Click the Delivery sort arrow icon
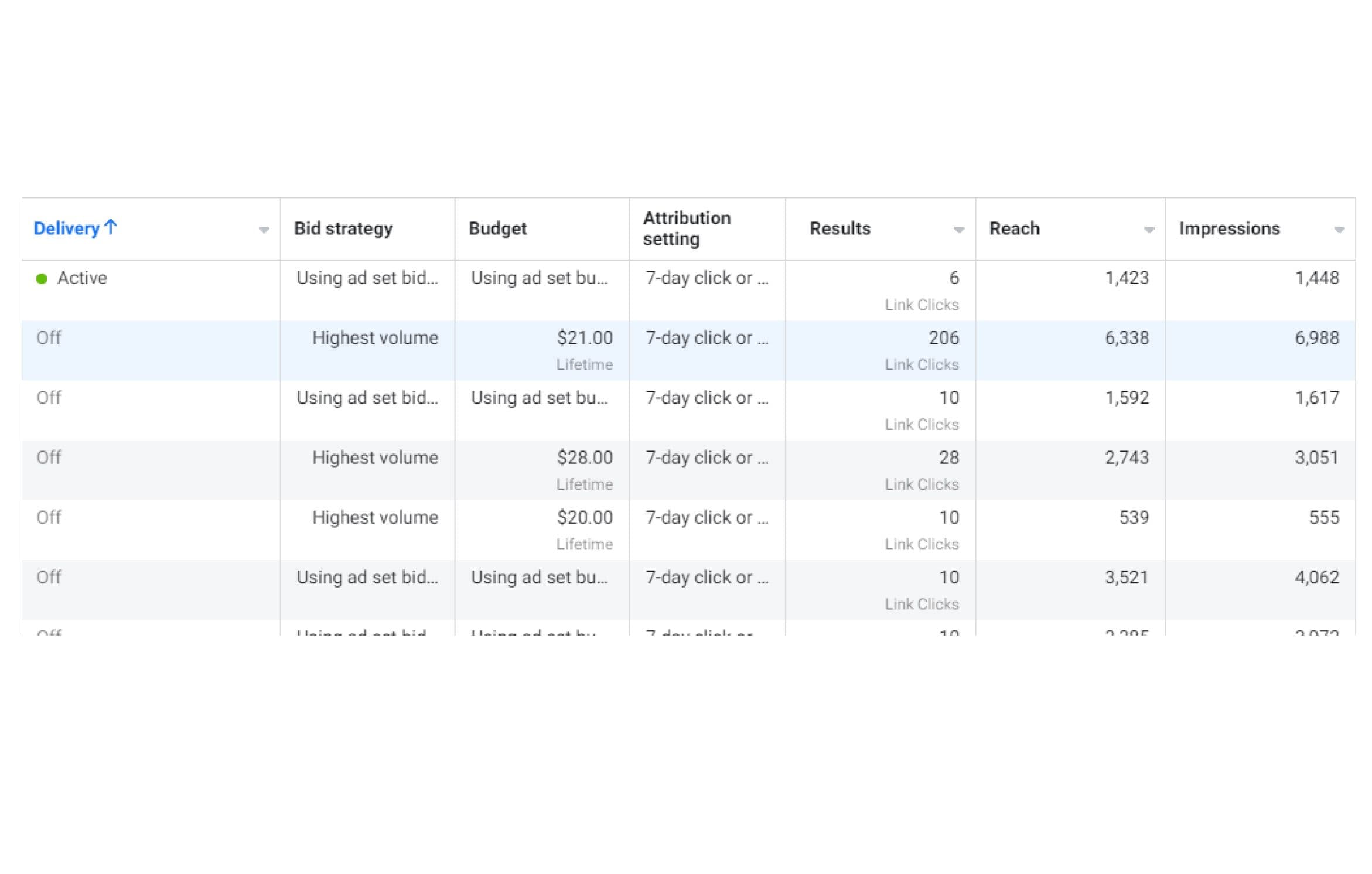Viewport: 1372px width, 874px height. click(x=111, y=227)
